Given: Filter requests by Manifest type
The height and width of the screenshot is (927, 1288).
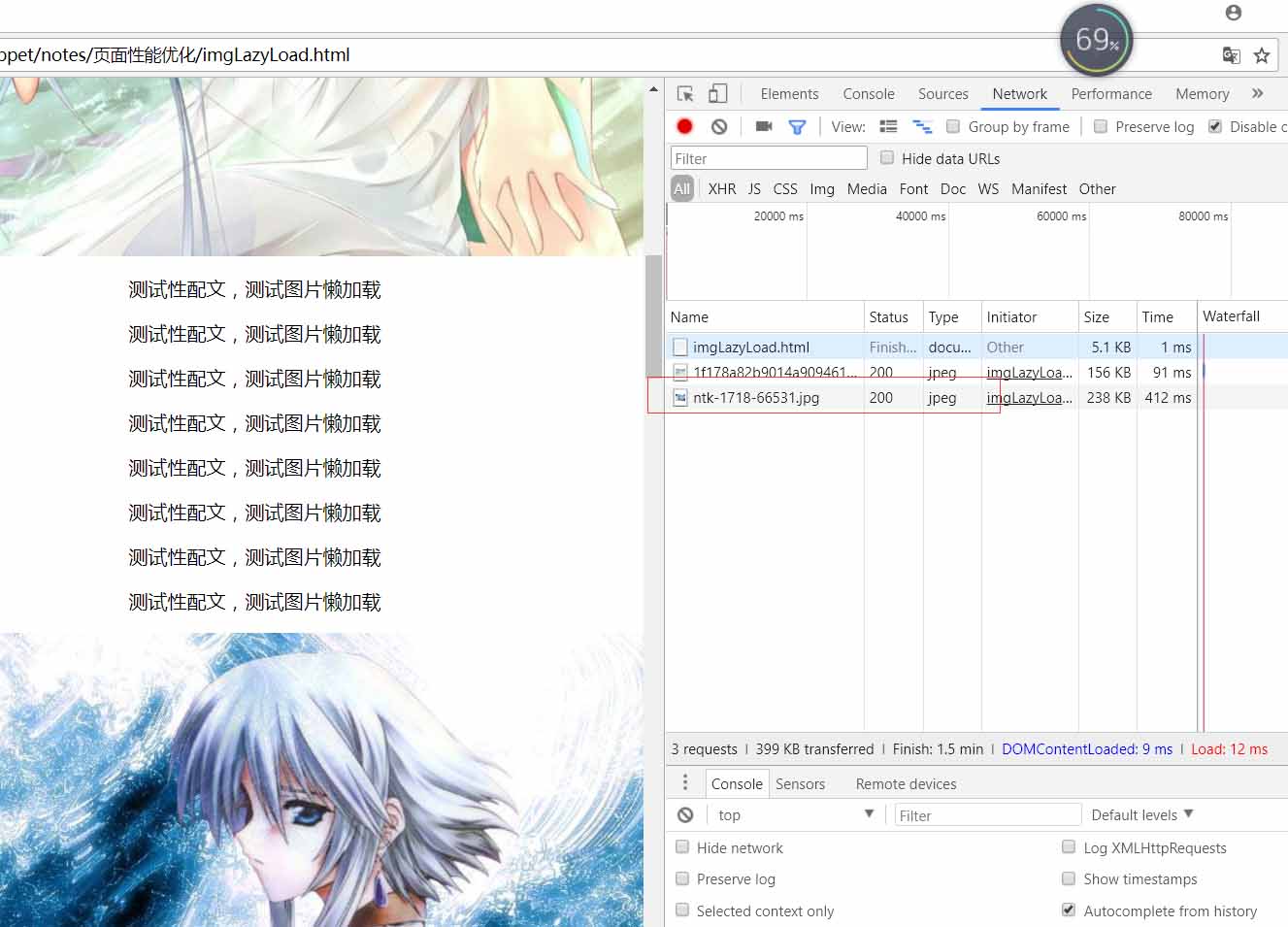Looking at the screenshot, I should [1039, 189].
